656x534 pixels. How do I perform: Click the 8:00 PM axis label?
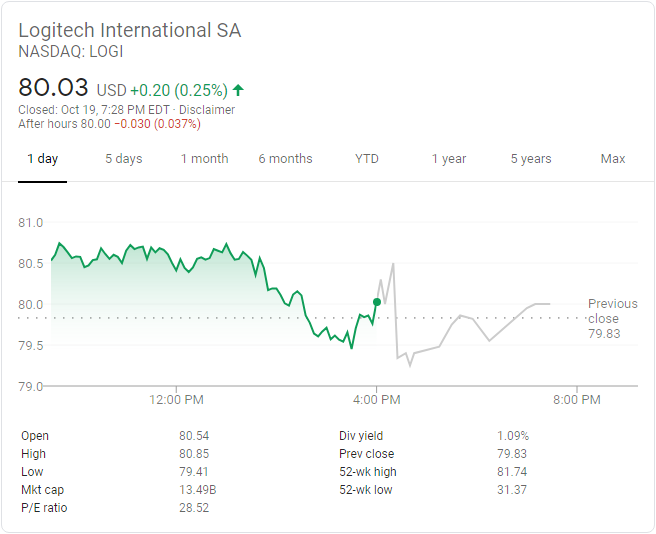coord(577,400)
